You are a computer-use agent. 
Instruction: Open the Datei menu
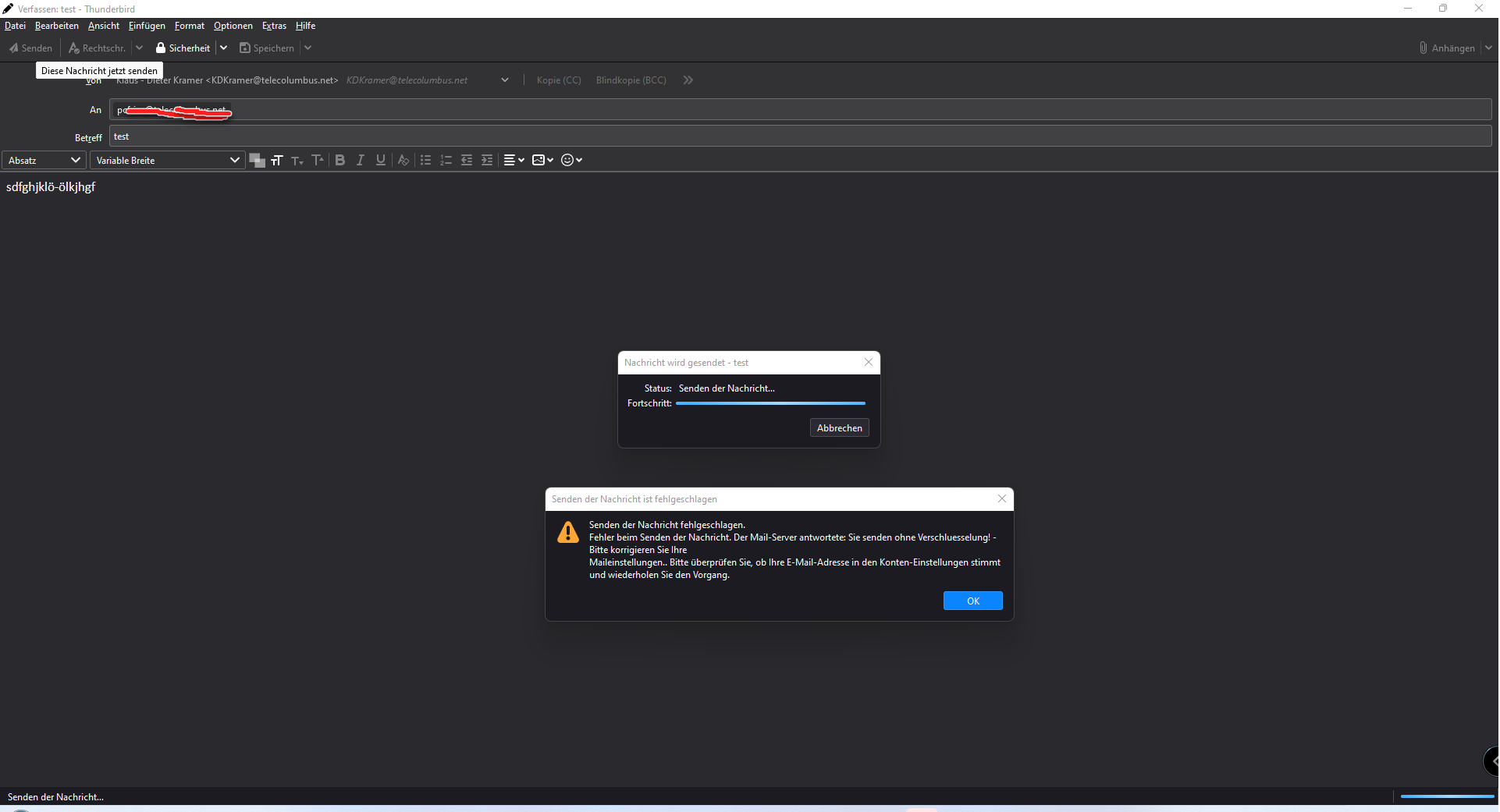point(15,26)
